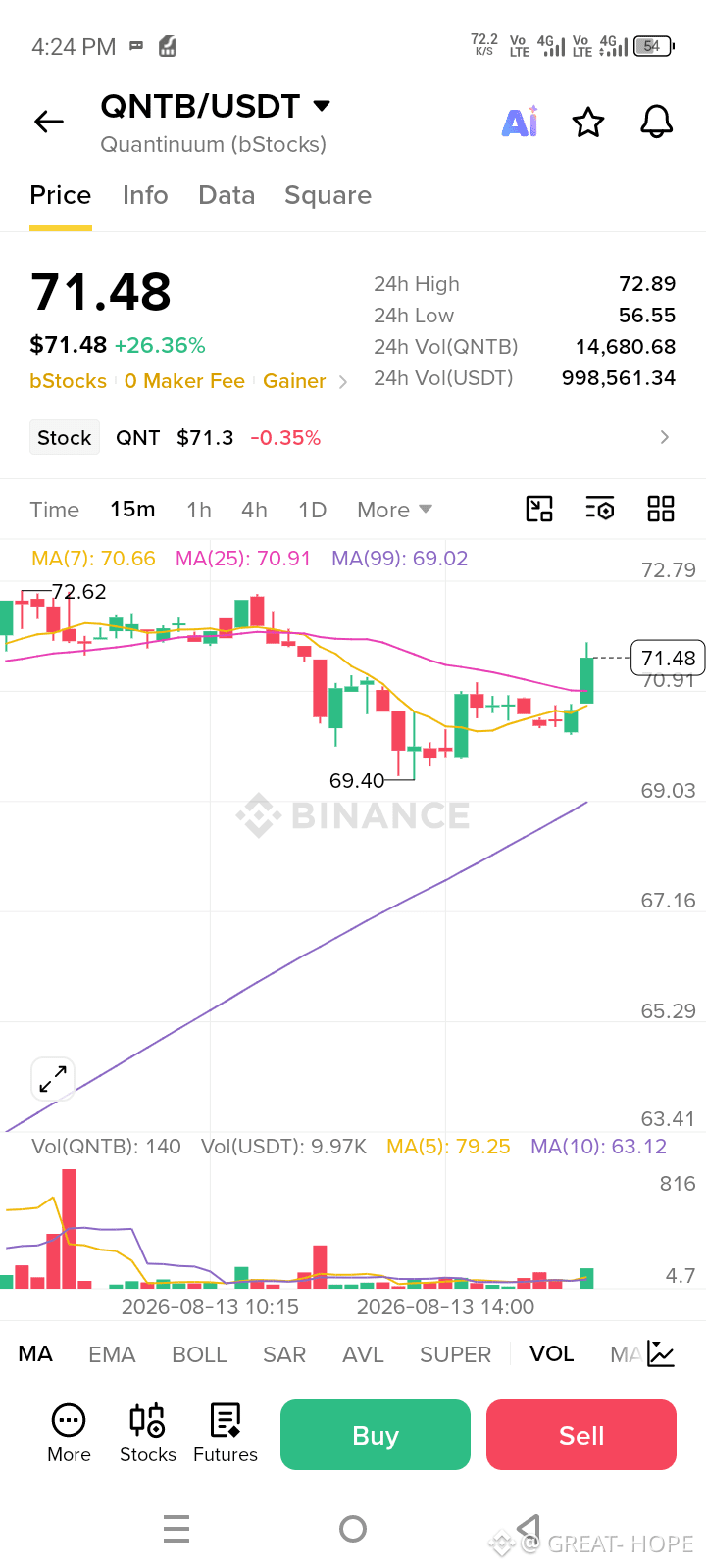Open indicator chart settings icon
706x1568 pixels.
point(661,1354)
